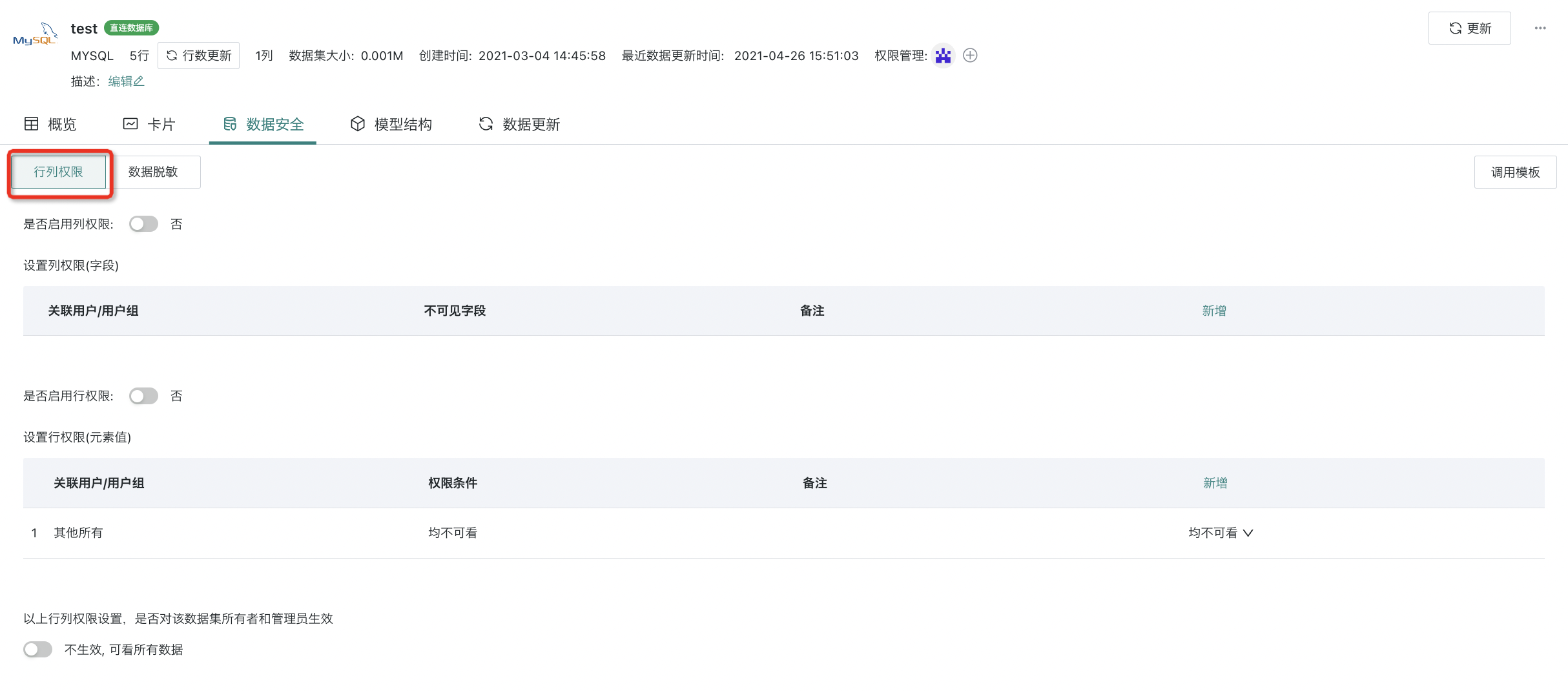
Task: Click 新增 in the column permission table
Action: (x=1214, y=311)
